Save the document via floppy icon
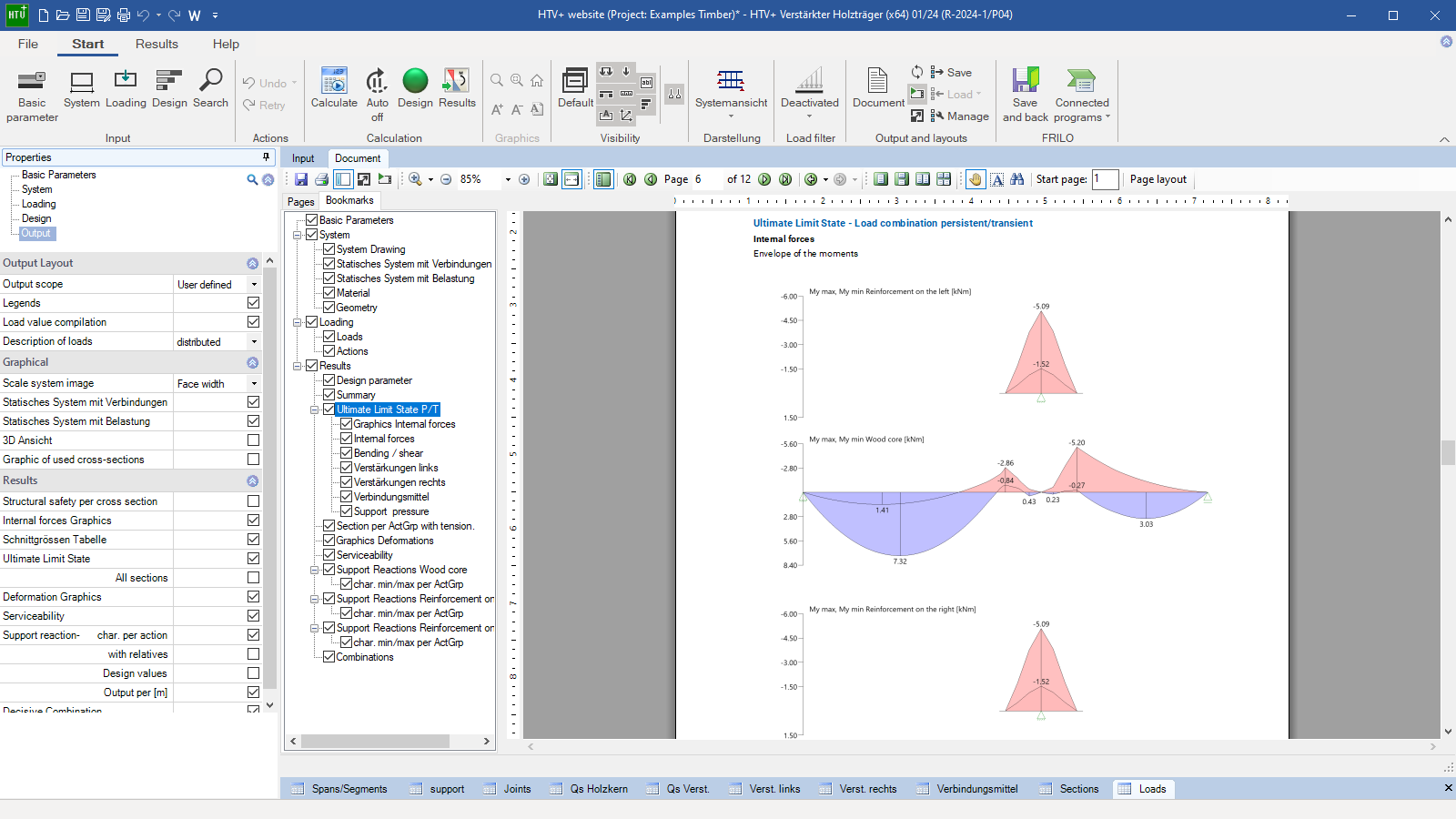 tap(301, 179)
